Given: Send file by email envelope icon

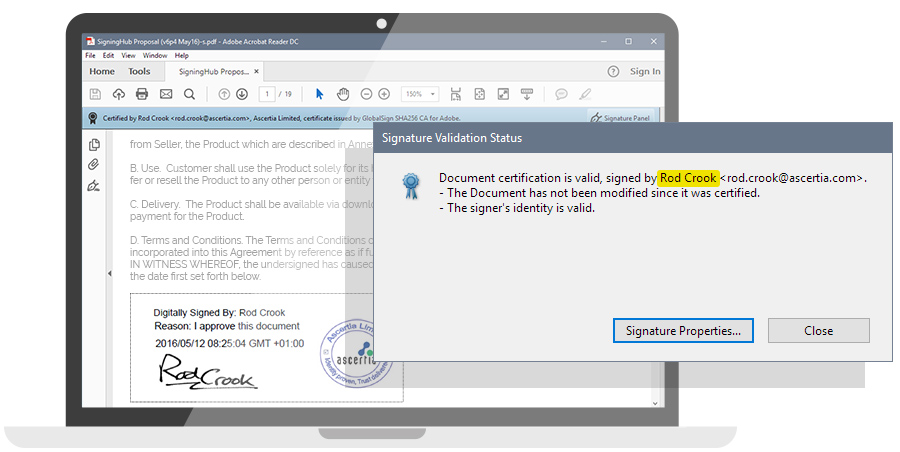Looking at the screenshot, I should click(166, 94).
